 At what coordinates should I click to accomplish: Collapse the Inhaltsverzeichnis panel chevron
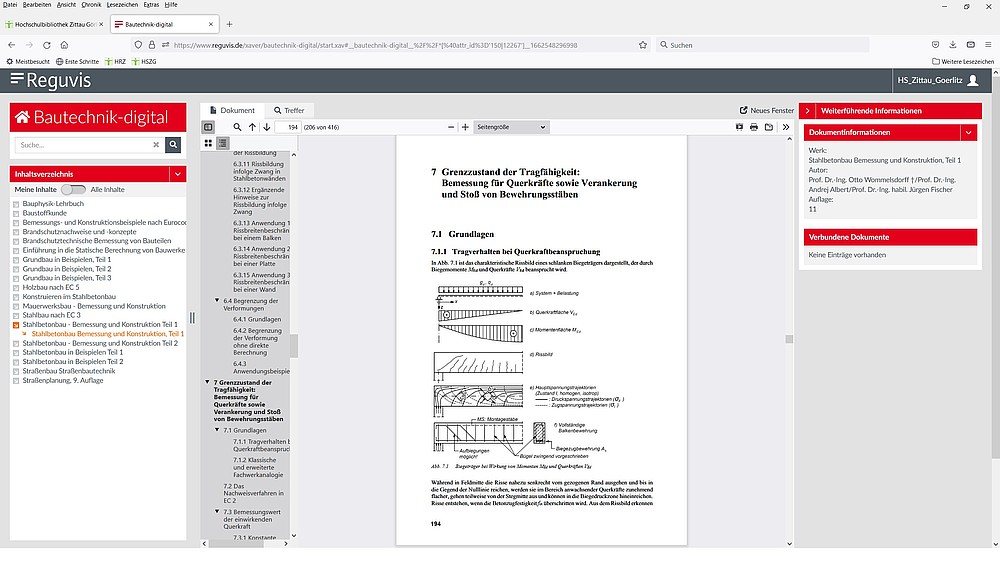[x=177, y=174]
